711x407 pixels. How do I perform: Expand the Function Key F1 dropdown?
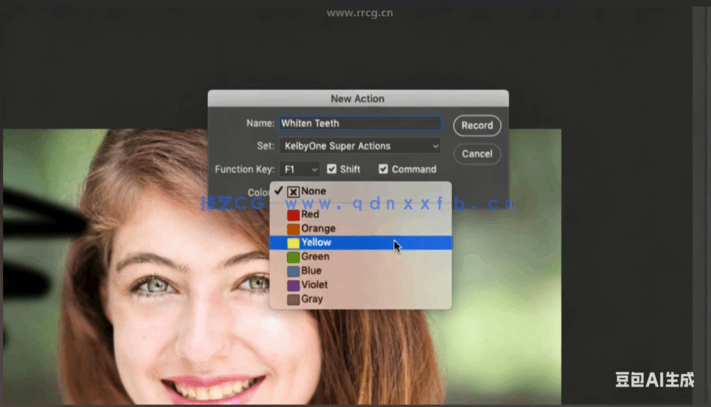click(x=300, y=169)
